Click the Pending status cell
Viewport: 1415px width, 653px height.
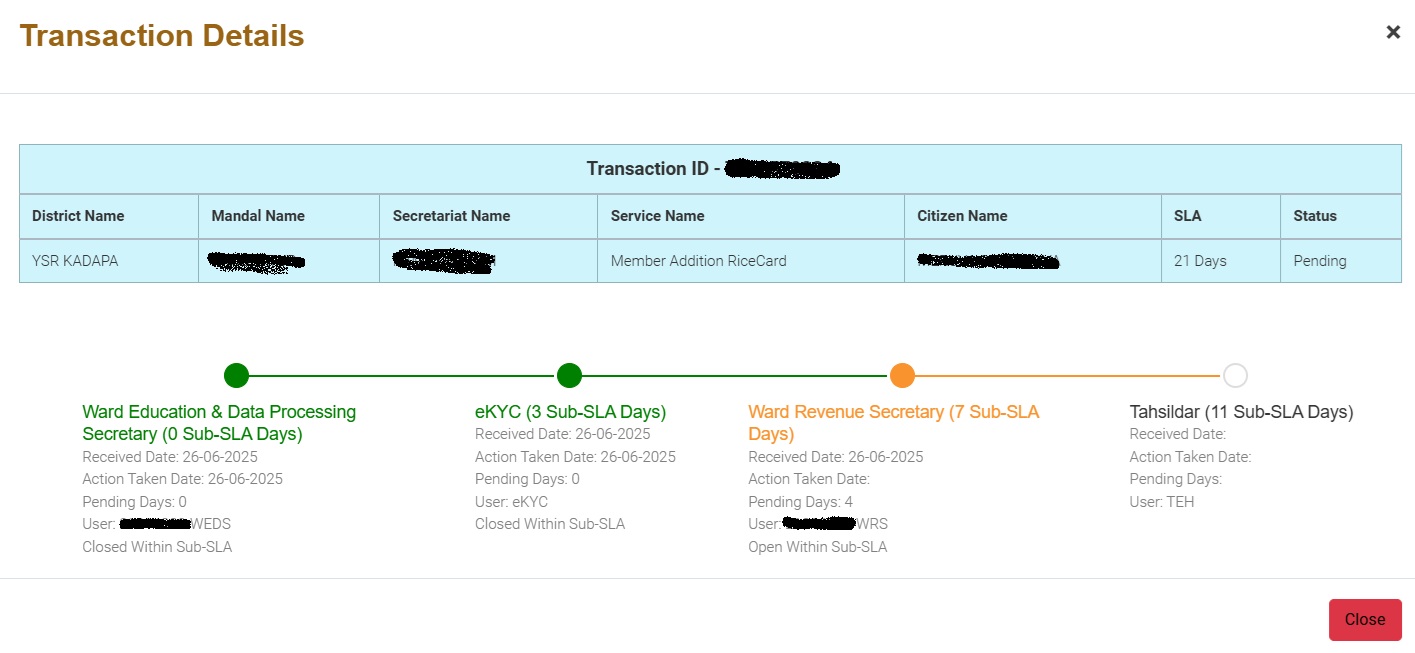point(1319,261)
